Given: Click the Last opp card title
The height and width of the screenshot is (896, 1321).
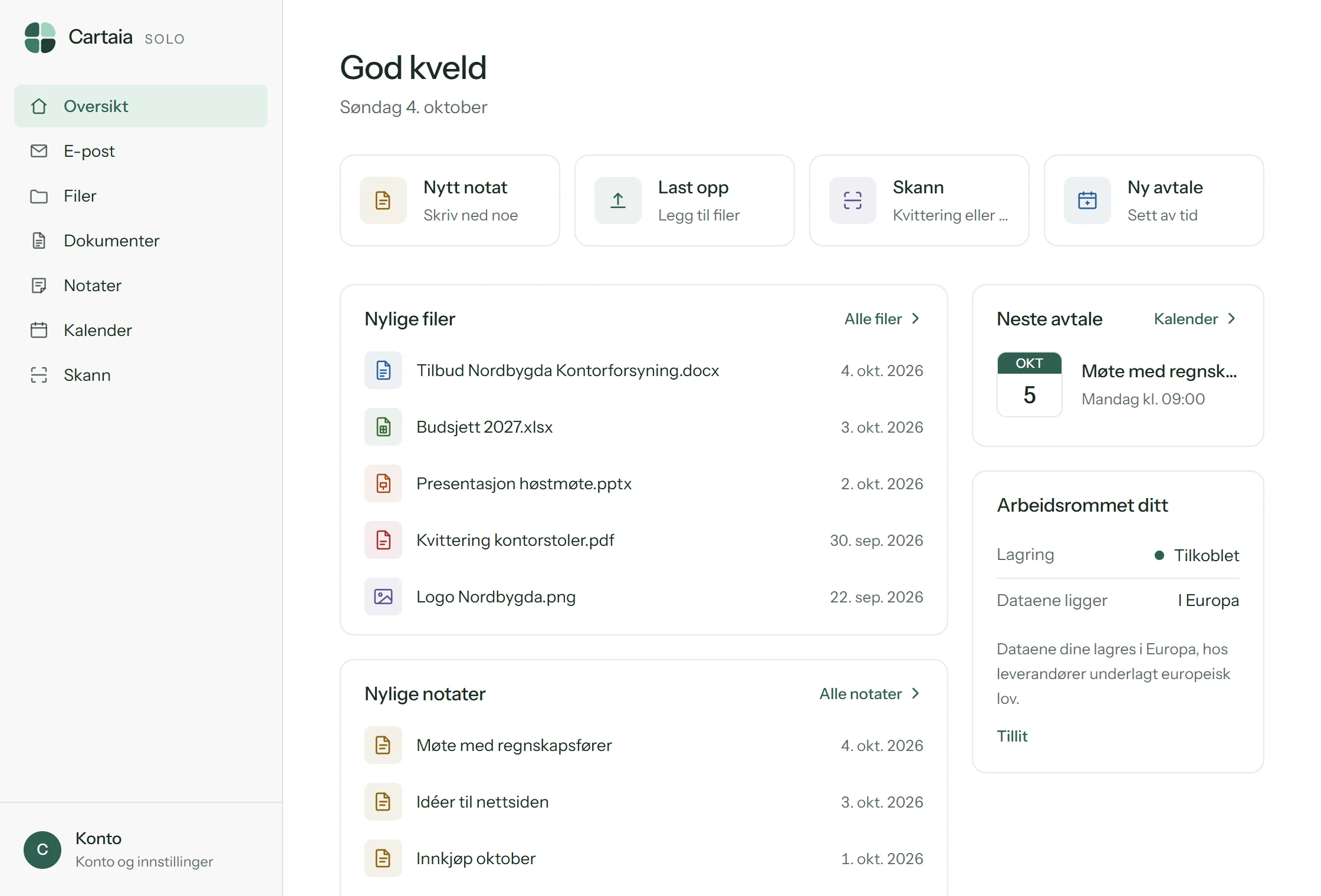Looking at the screenshot, I should [x=694, y=187].
